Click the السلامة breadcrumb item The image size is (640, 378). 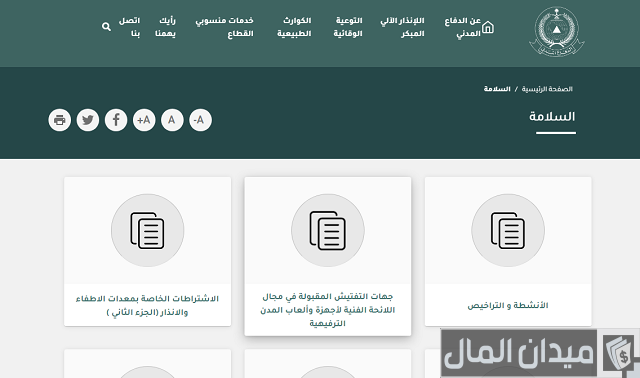click(497, 89)
